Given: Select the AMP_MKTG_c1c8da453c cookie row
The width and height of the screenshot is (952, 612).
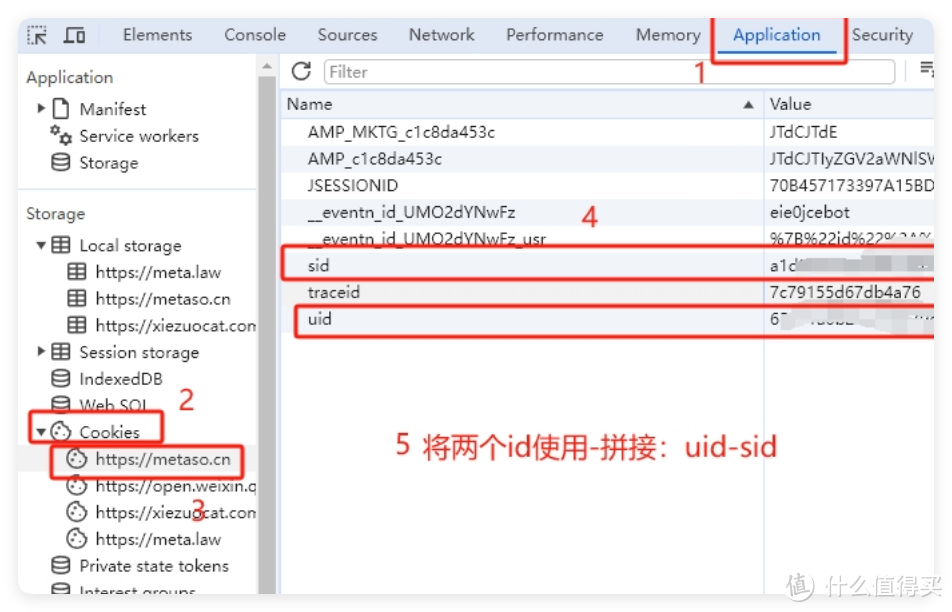Looking at the screenshot, I should [607, 132].
